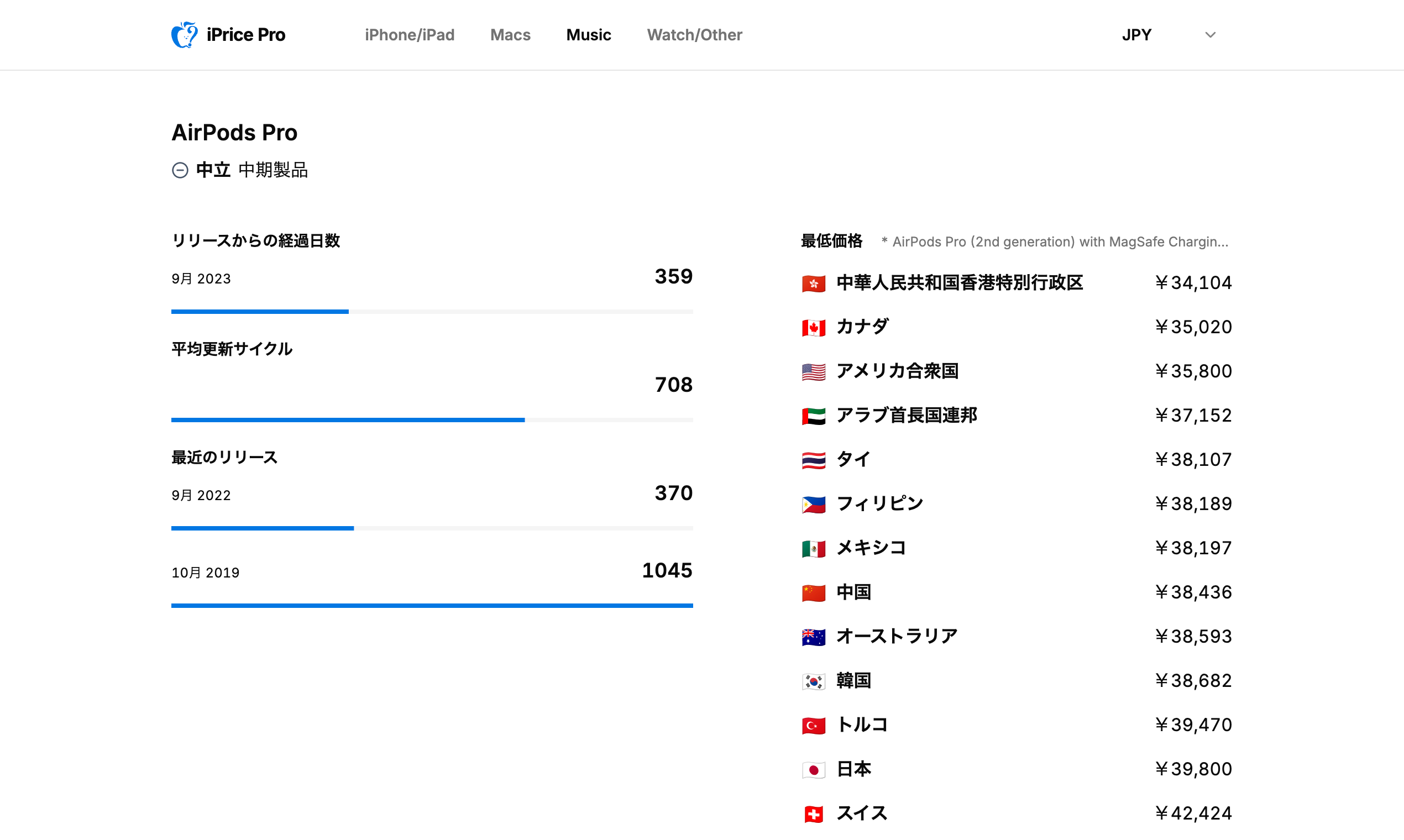Select トルコ country name
This screenshot has width=1404, height=840.
862,724
